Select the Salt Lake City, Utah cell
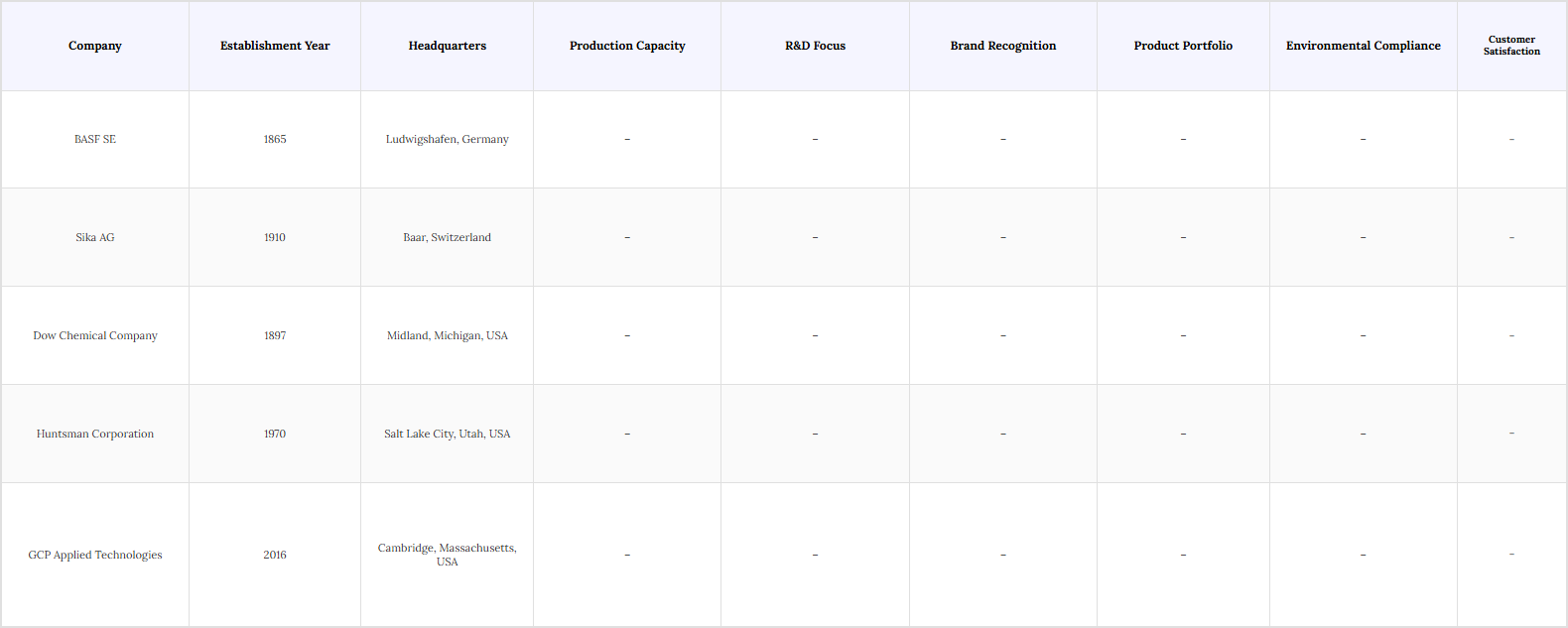Image resolution: width=1568 pixels, height=628 pixels. pos(448,435)
